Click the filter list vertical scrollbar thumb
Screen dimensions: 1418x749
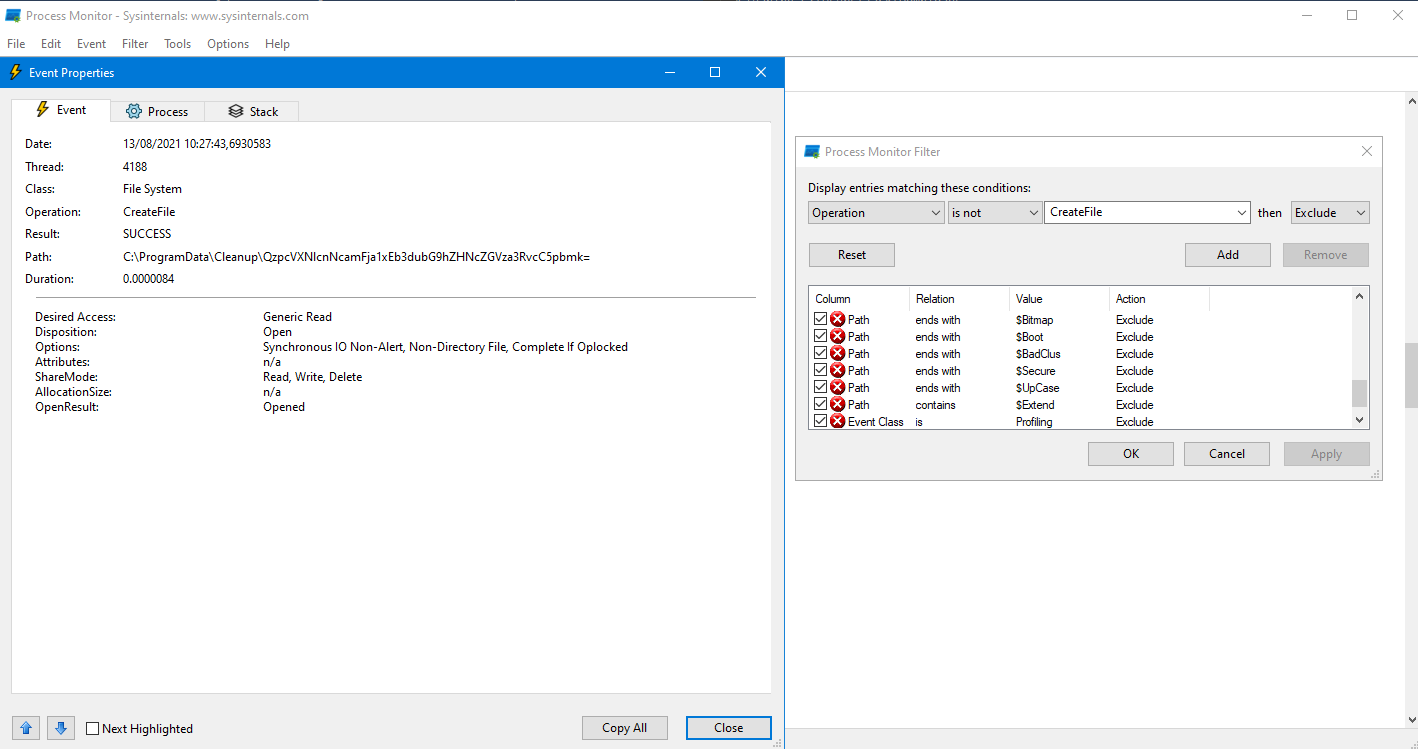click(1359, 393)
